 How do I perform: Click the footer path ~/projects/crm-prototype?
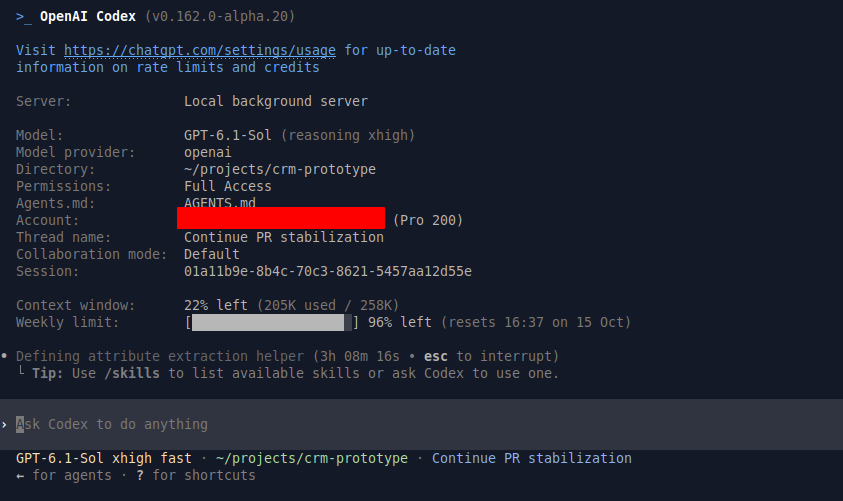click(x=312, y=459)
